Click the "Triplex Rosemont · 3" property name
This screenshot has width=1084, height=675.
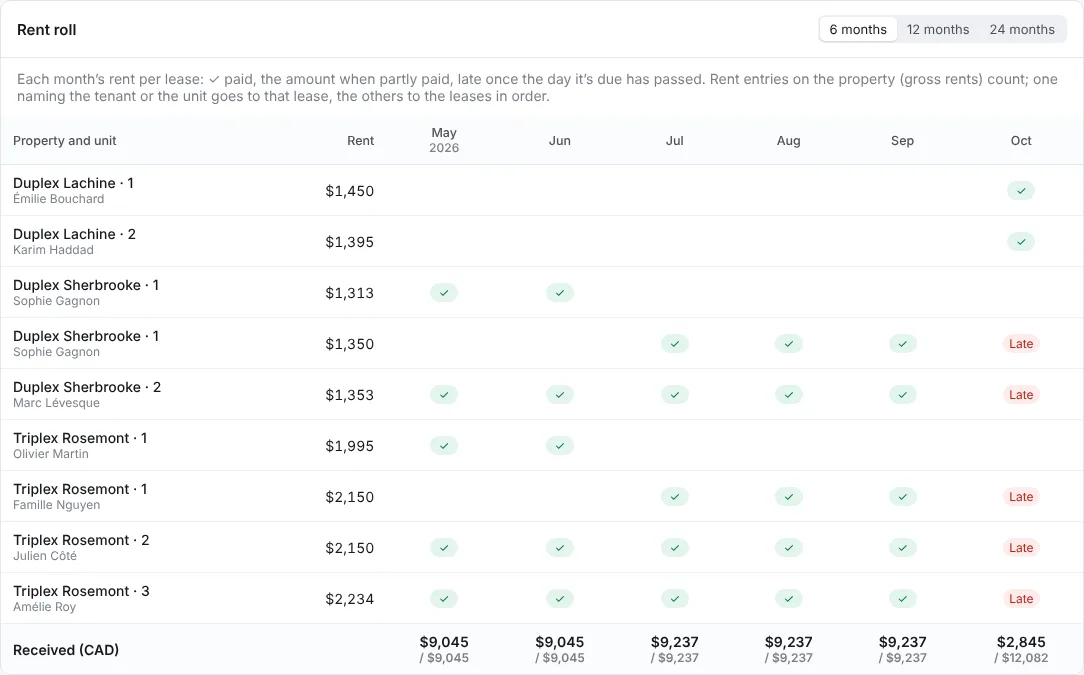[82, 591]
